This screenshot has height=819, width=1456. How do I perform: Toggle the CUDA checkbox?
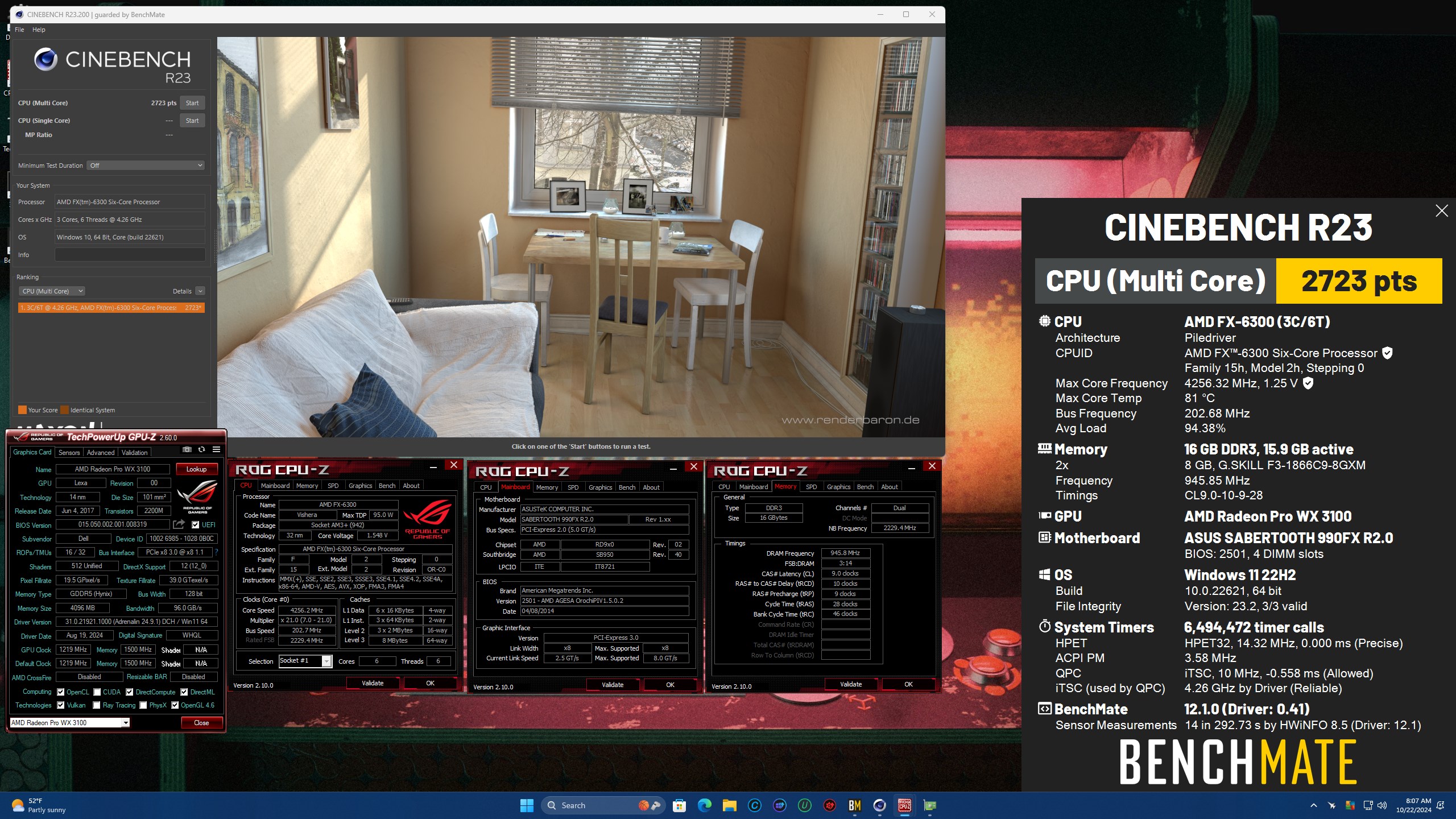click(x=97, y=692)
